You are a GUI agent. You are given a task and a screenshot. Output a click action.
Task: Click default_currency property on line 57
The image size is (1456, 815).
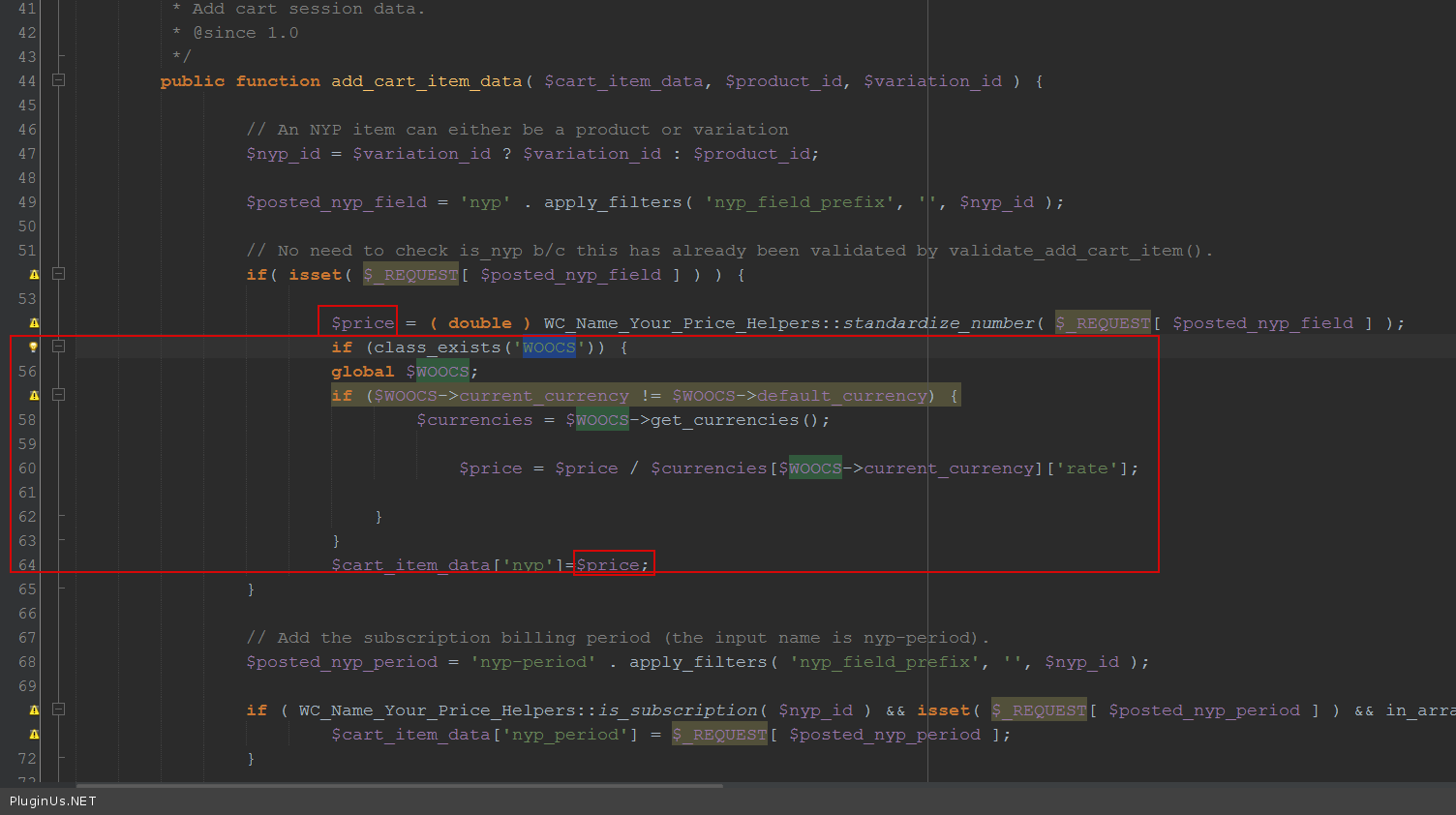coord(841,396)
